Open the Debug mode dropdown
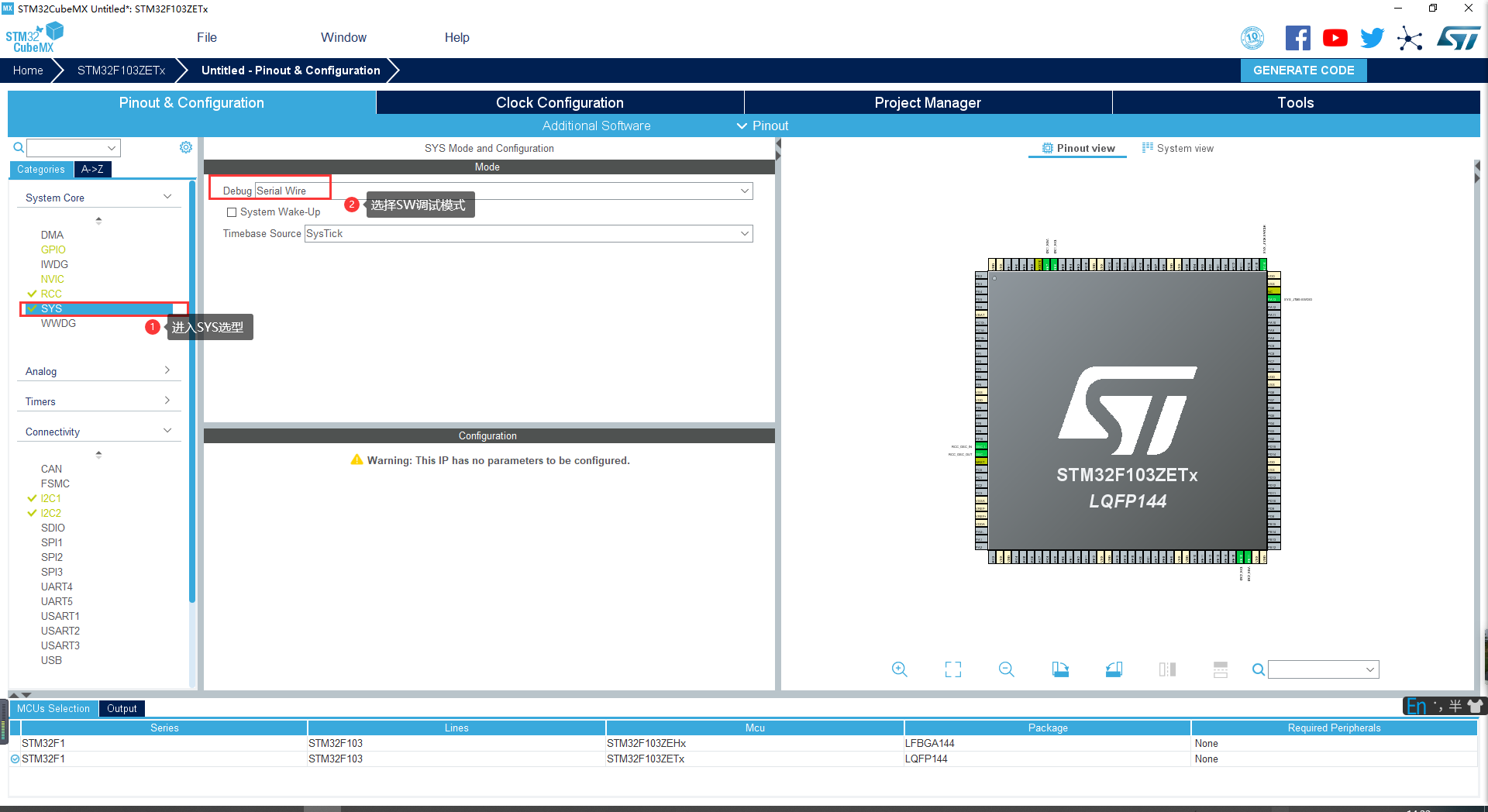Screen dimensions: 1488x812 click(x=743, y=191)
